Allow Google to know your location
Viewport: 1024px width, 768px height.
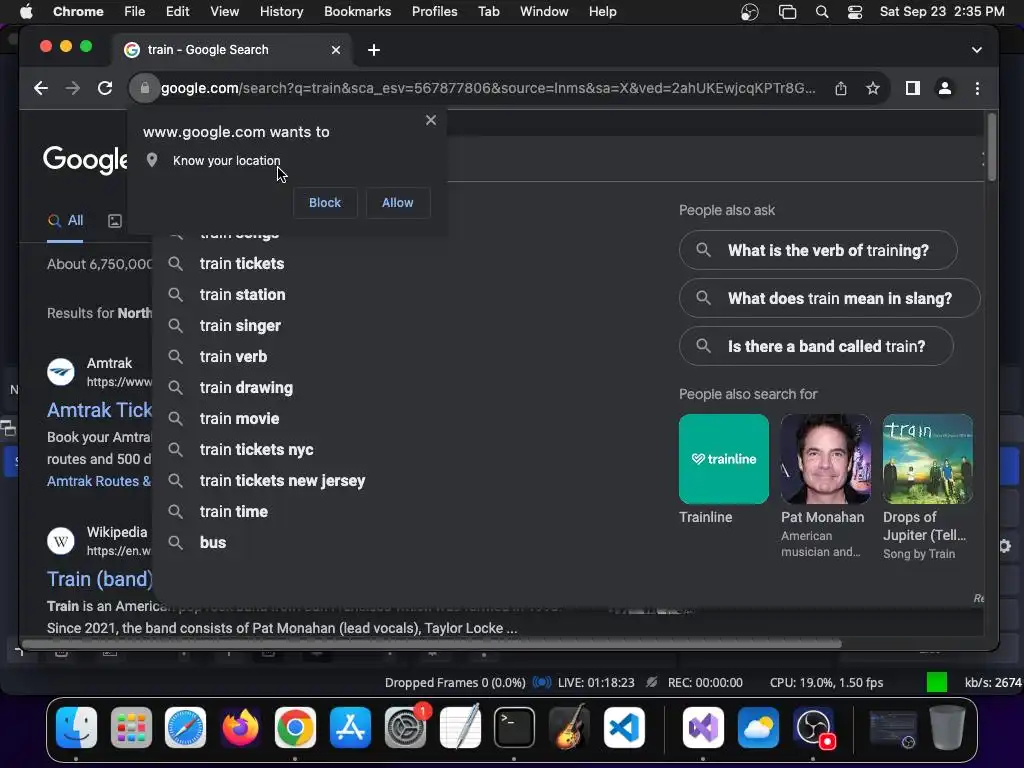click(397, 202)
